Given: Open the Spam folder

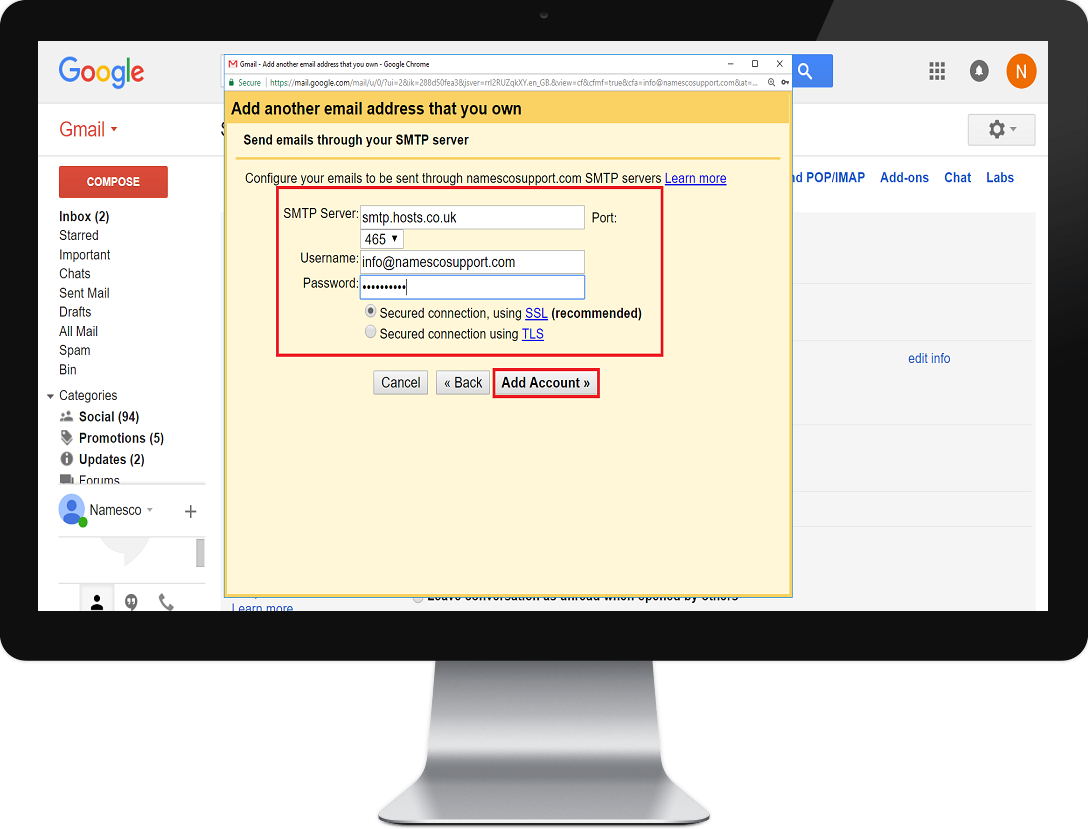Looking at the screenshot, I should click(x=74, y=350).
